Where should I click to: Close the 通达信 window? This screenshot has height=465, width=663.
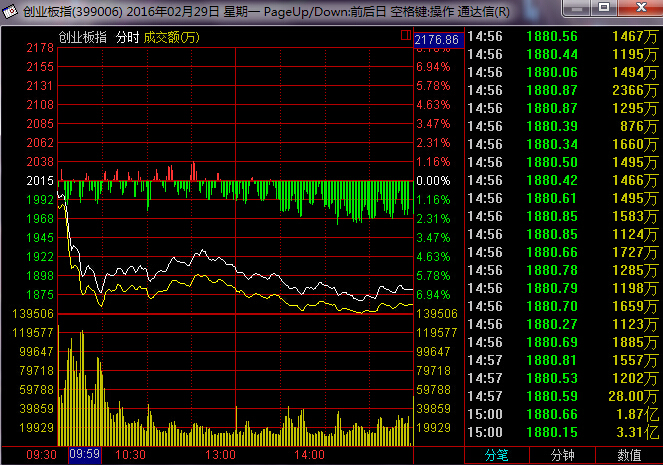(640, 8)
